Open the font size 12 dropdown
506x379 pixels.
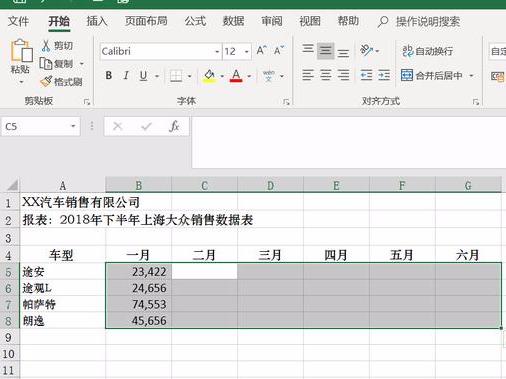pyautogui.click(x=247, y=52)
